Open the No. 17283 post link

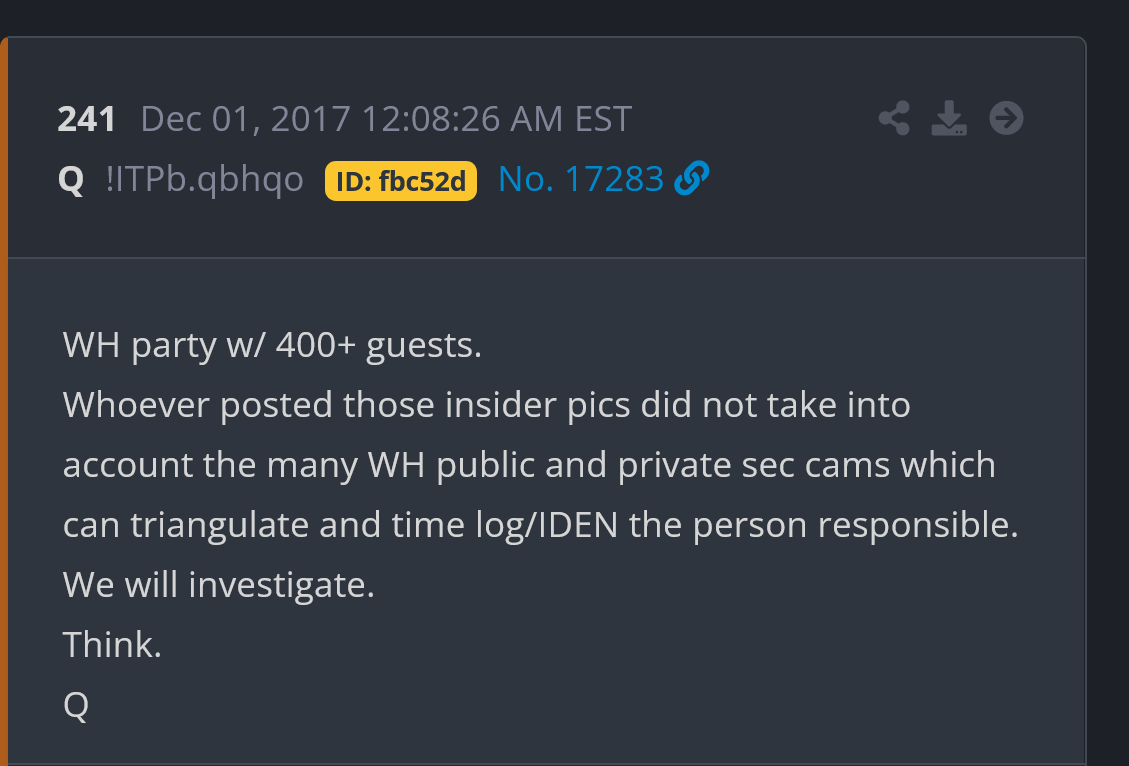click(580, 179)
